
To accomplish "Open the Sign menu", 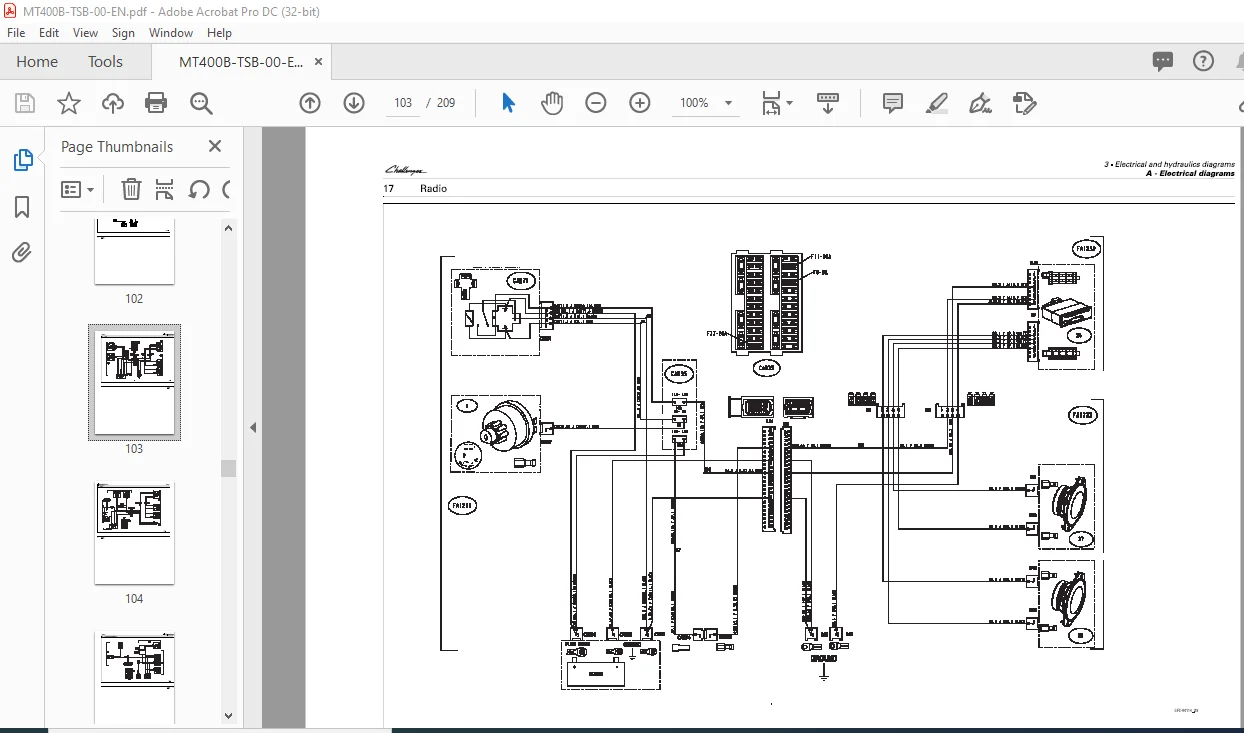I will (123, 33).
